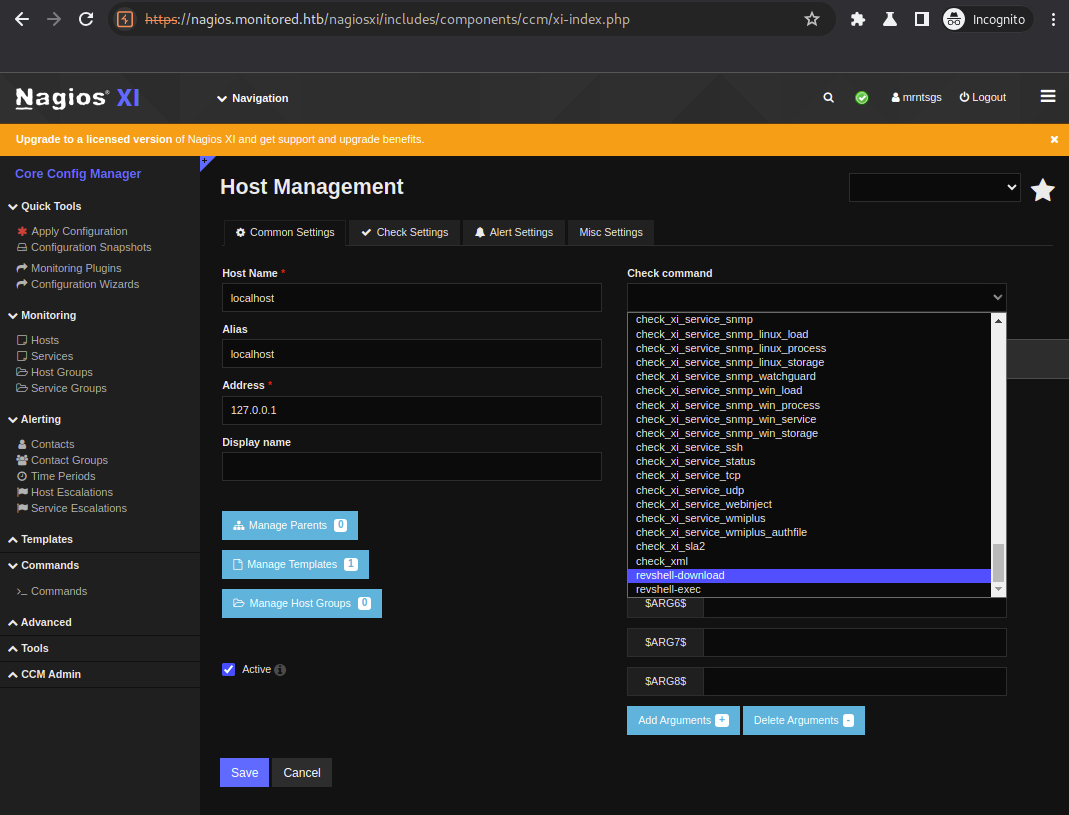Save the host configuration
This screenshot has width=1069, height=815.
point(244,772)
